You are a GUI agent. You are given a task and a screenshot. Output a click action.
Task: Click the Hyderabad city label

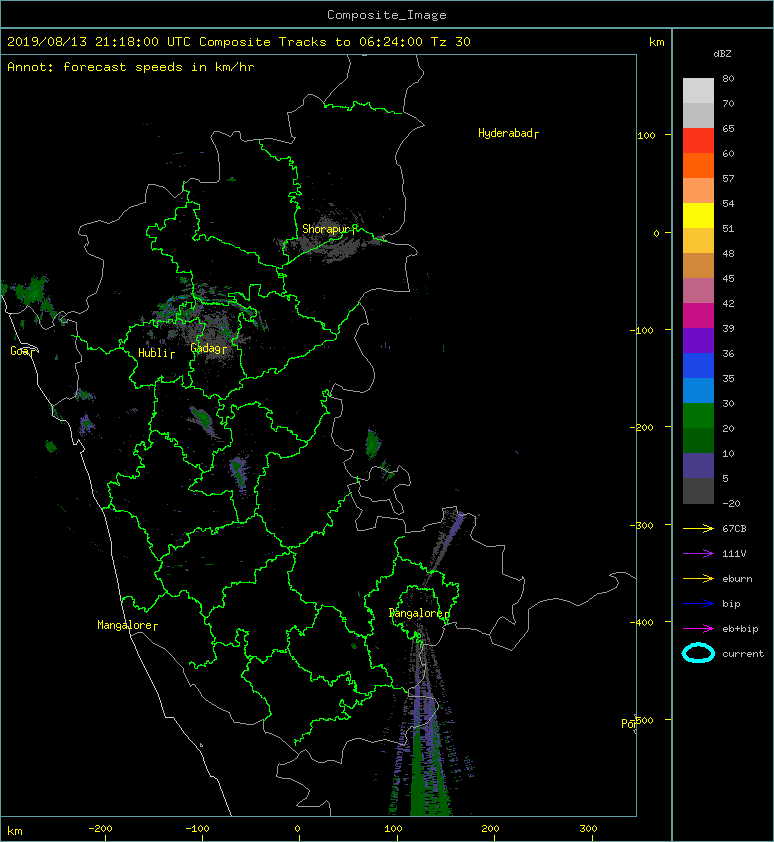point(505,133)
